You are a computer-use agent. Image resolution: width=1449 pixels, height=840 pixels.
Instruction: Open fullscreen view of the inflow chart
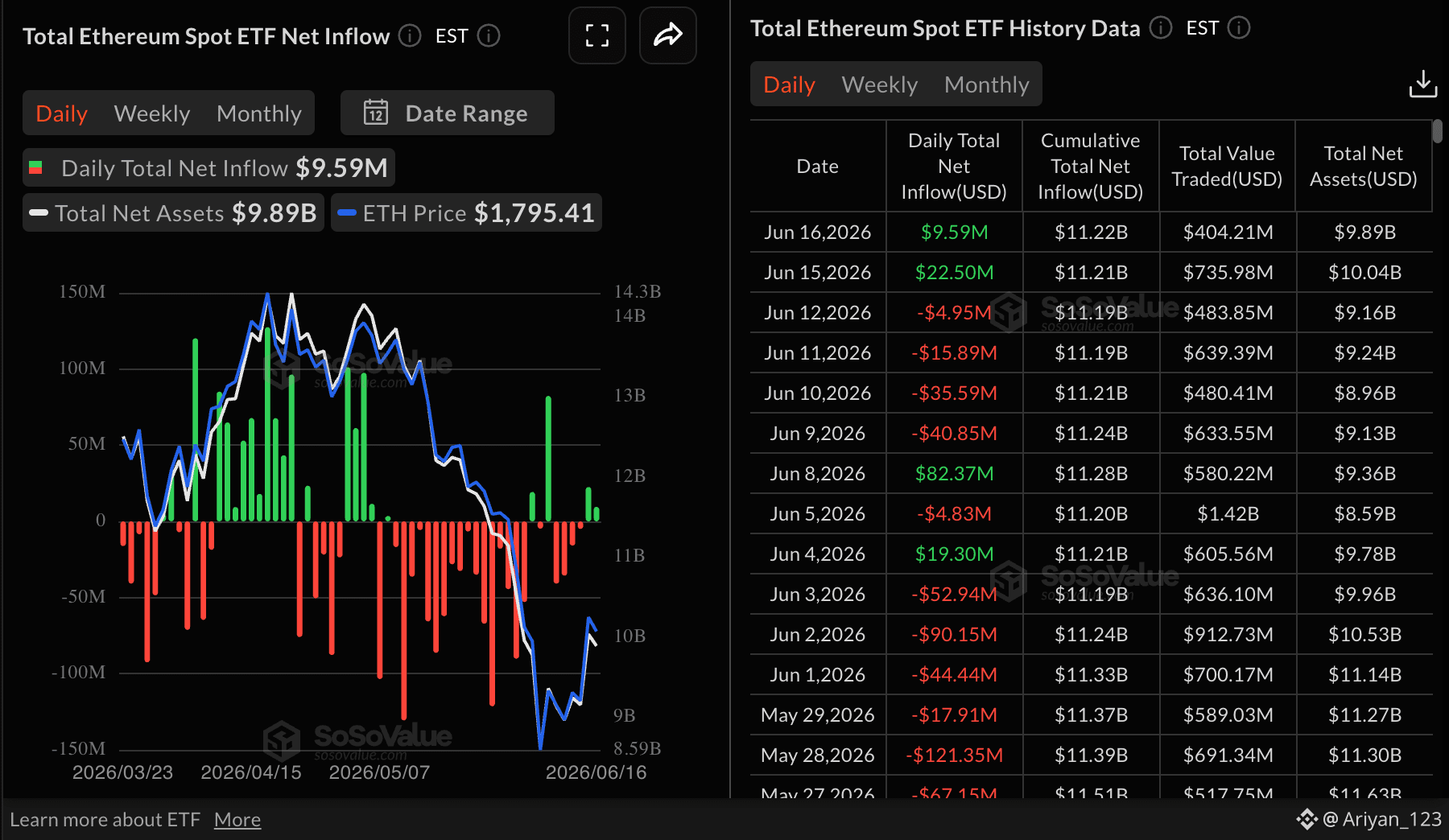[597, 35]
